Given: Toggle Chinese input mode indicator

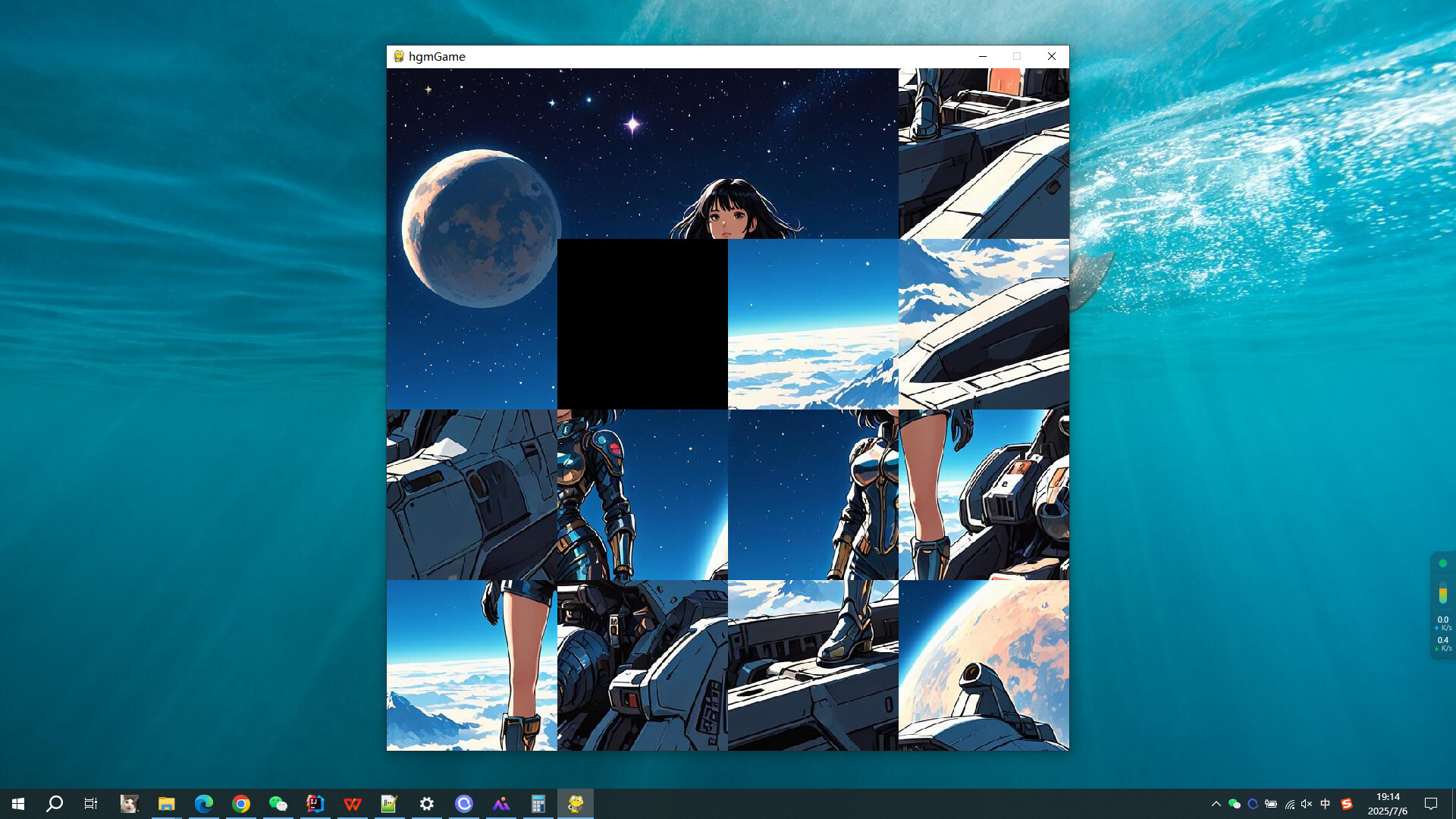Looking at the screenshot, I should tap(1326, 804).
